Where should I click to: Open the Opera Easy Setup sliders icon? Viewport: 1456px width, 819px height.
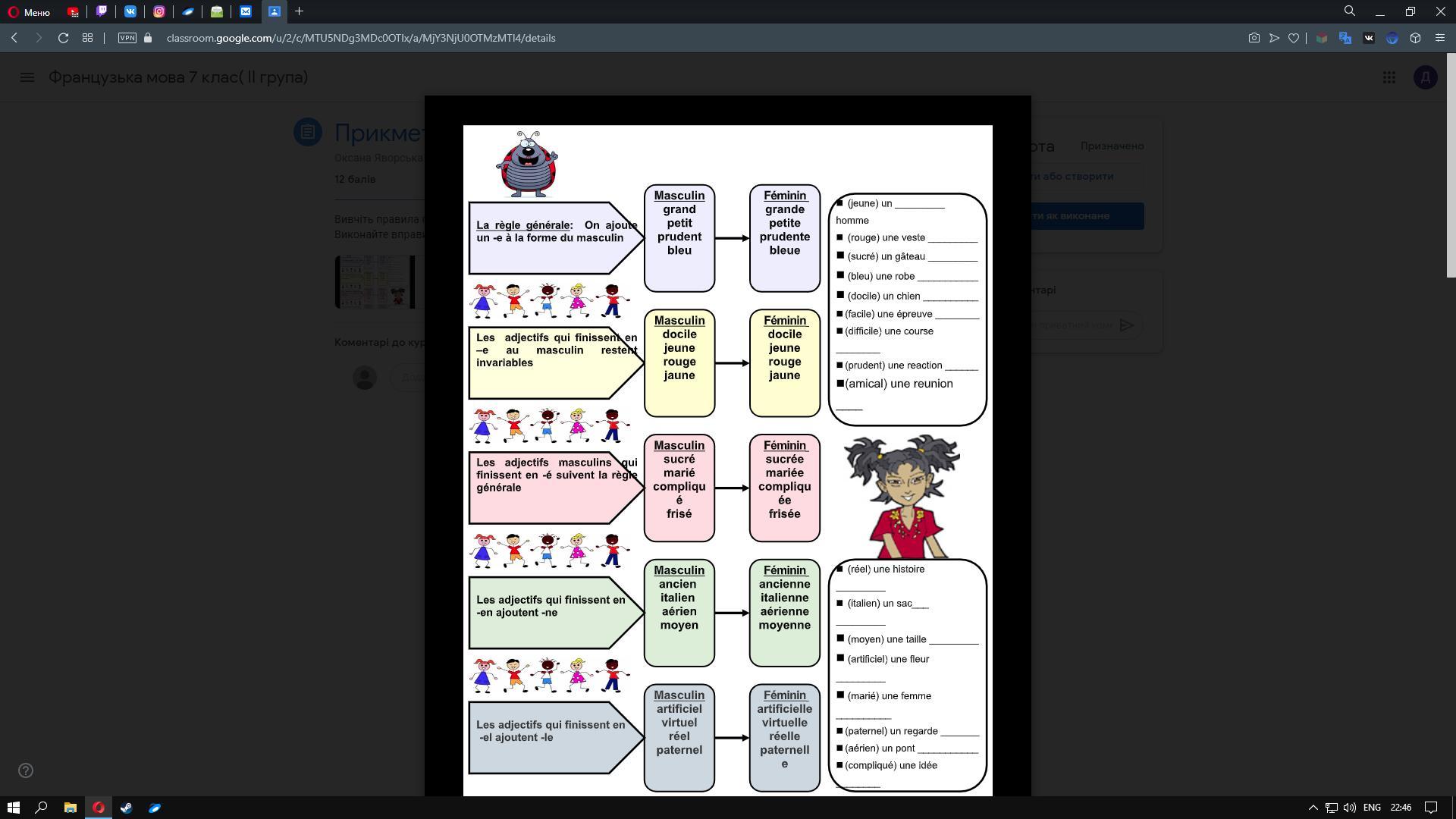1439,38
